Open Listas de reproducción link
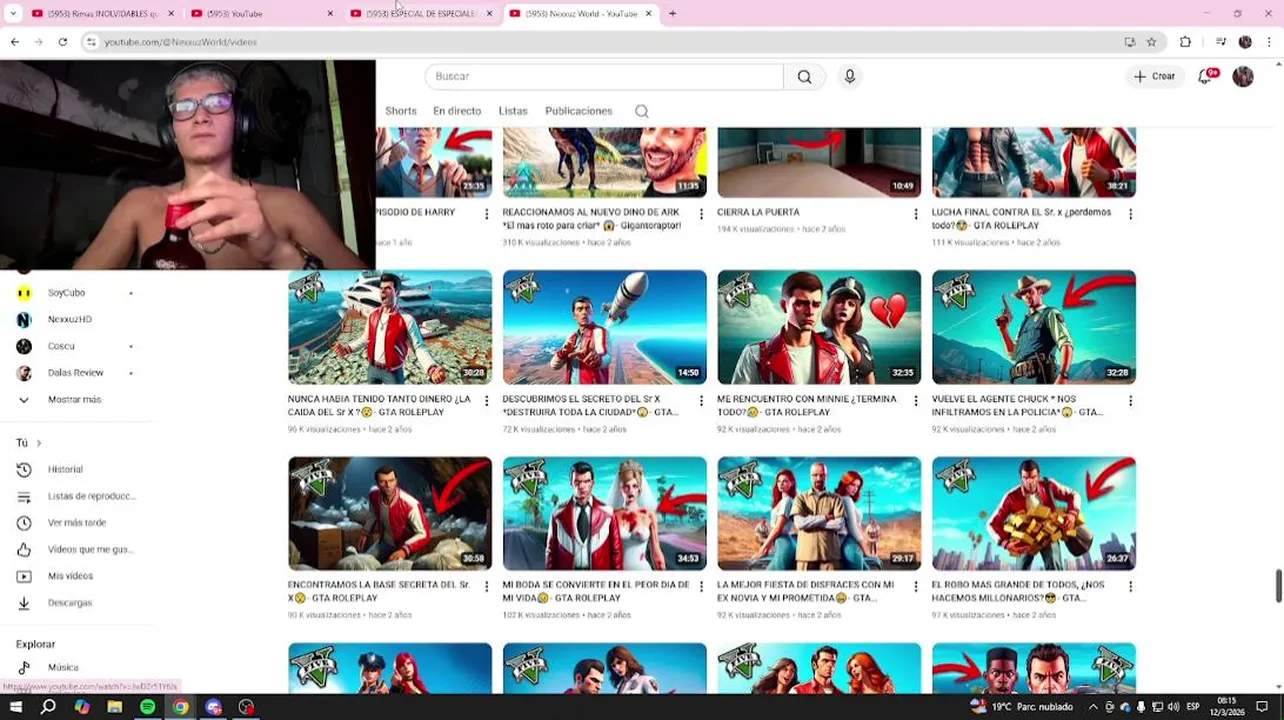The image size is (1284, 720). (x=91, y=496)
